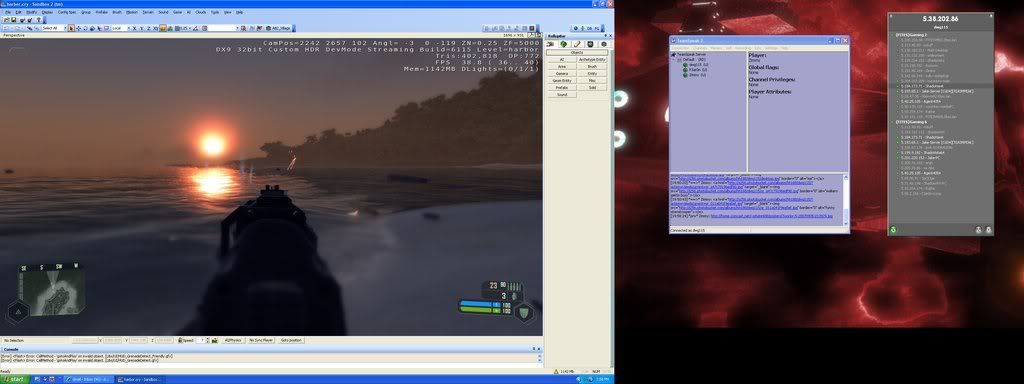
Task: Choose the rotate object tool icon
Action: 85,28
